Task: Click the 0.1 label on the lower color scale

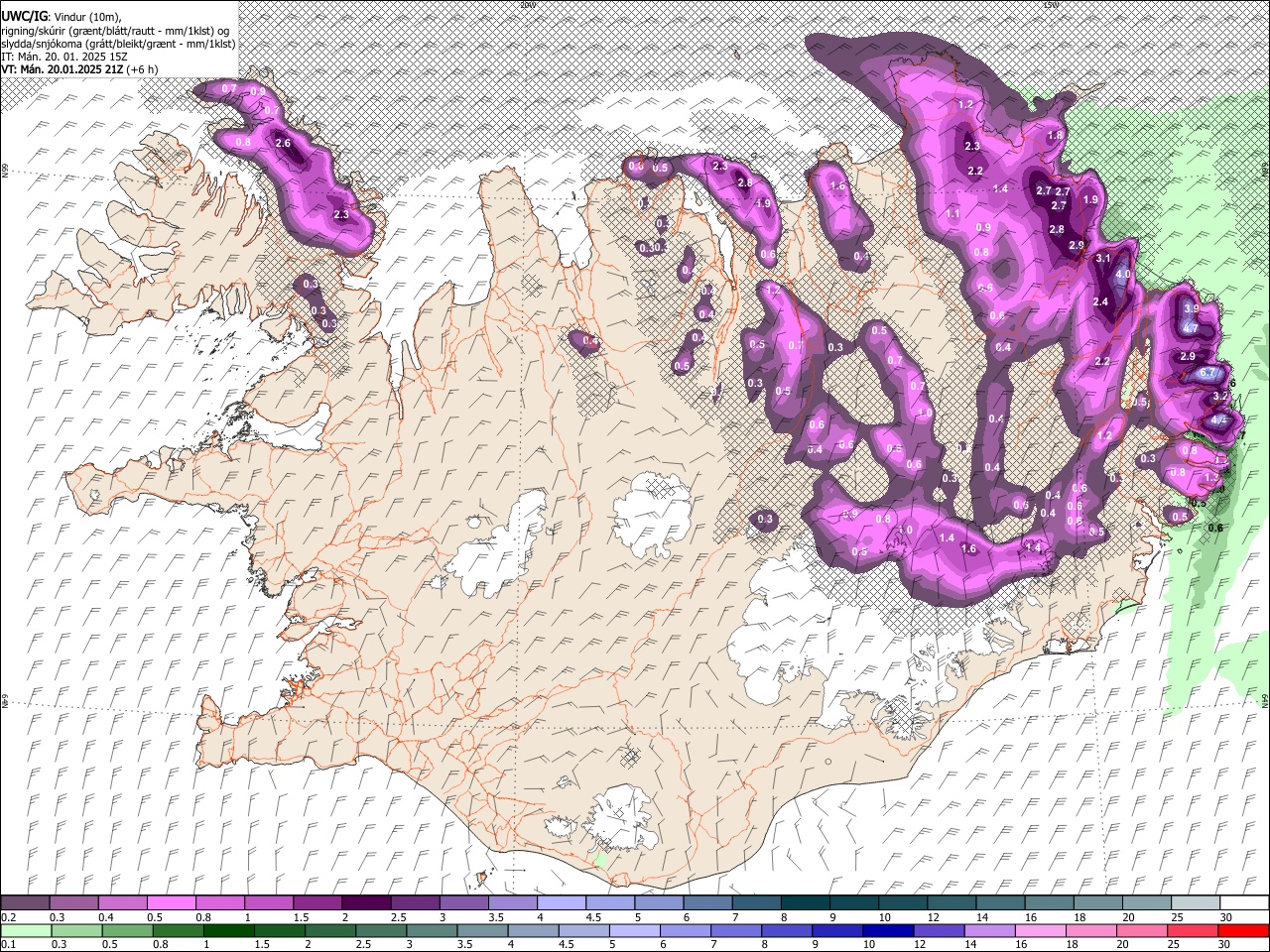Action: (x=9, y=944)
